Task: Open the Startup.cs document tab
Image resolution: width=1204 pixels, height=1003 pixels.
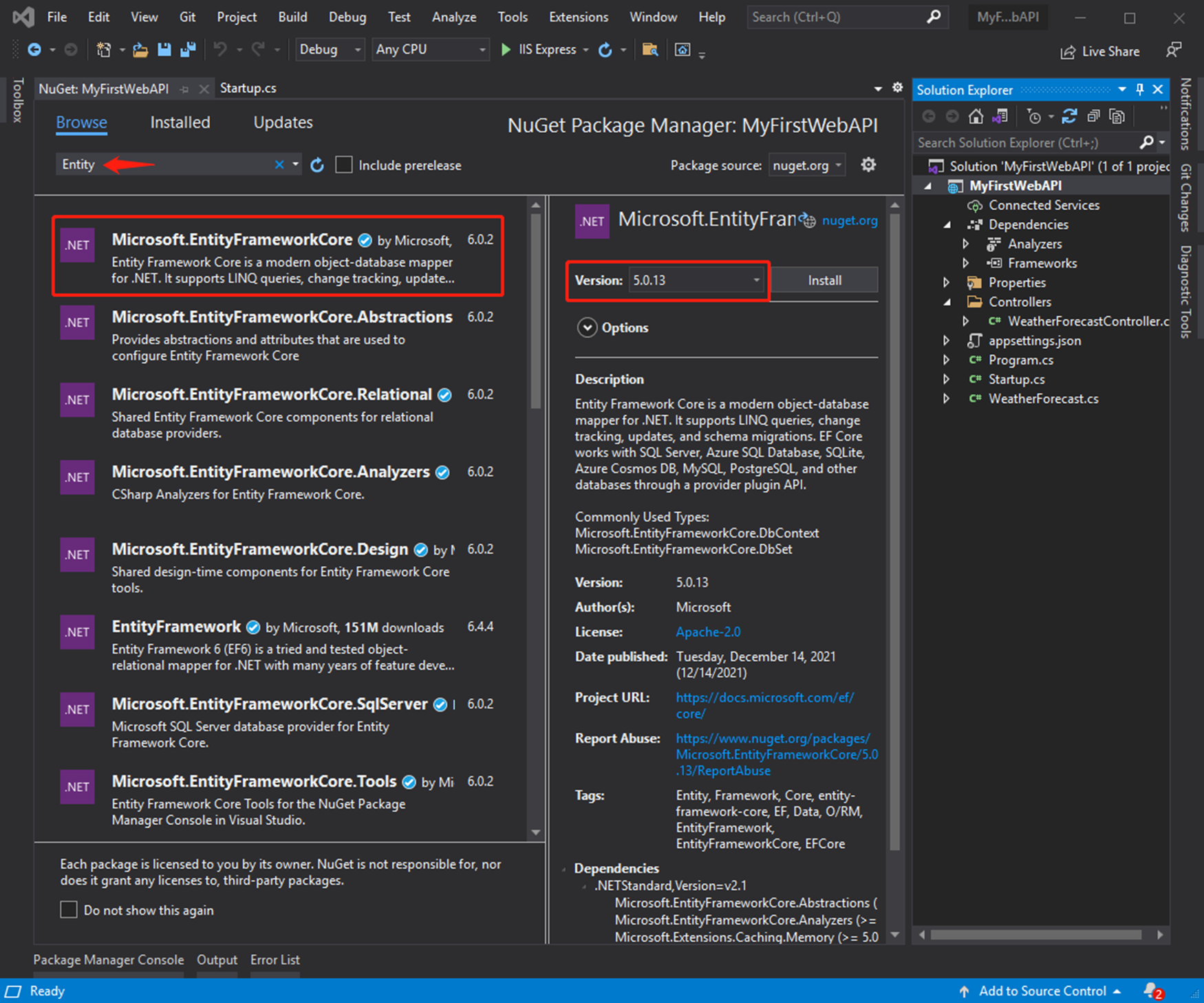Action: (x=248, y=88)
